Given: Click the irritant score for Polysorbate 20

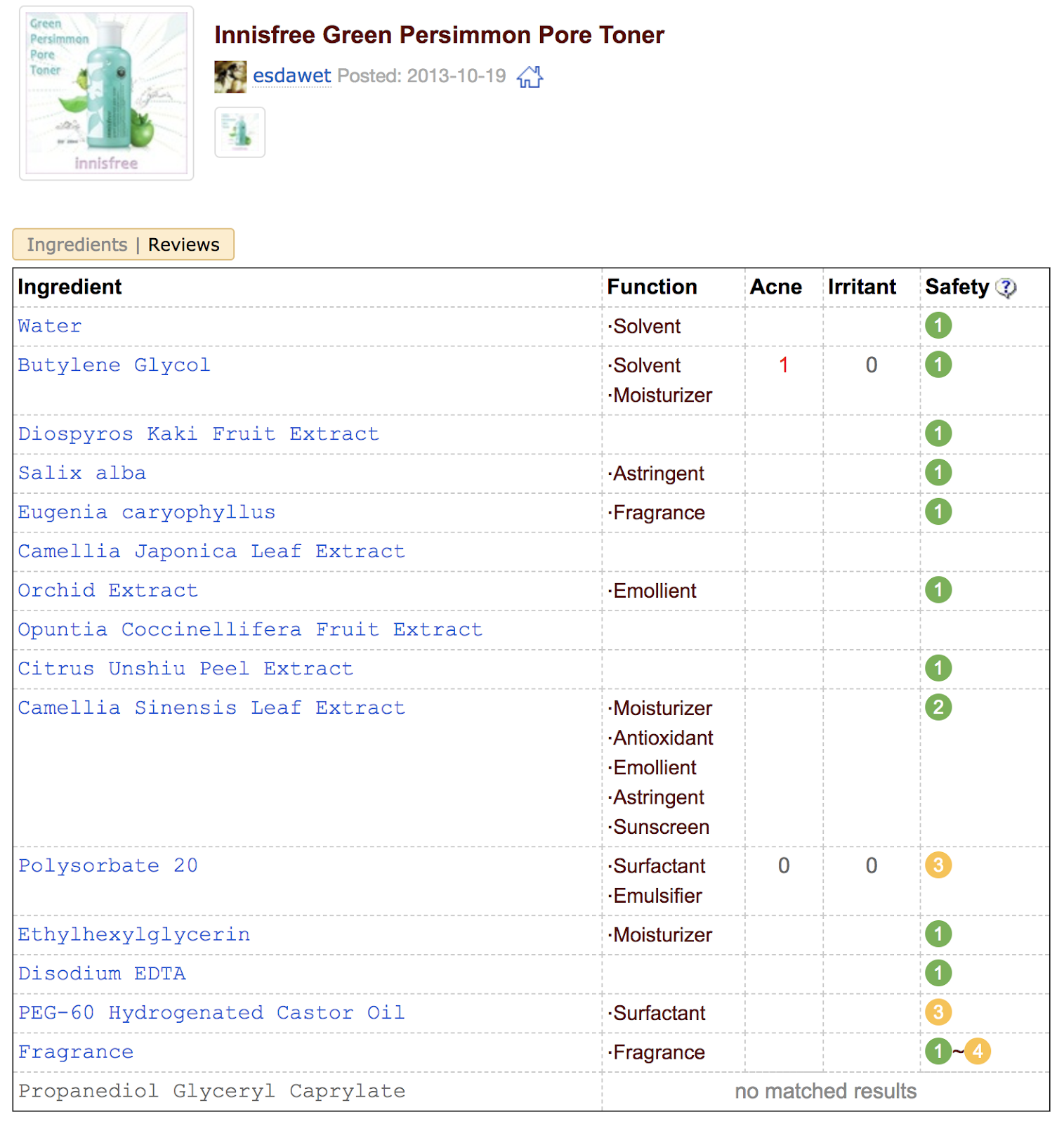Looking at the screenshot, I should pos(872,865).
